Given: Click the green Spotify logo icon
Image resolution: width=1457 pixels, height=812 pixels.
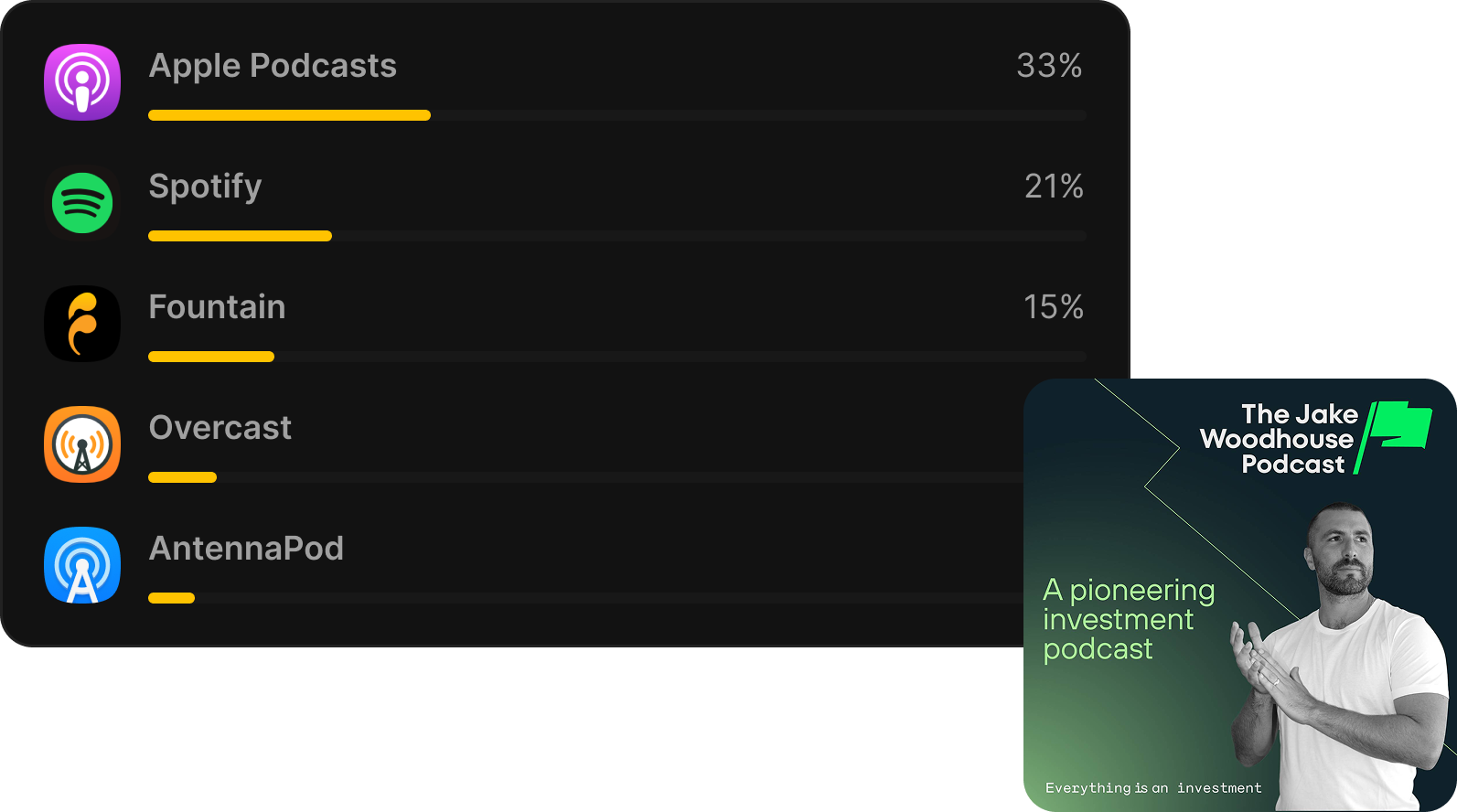Looking at the screenshot, I should [82, 203].
